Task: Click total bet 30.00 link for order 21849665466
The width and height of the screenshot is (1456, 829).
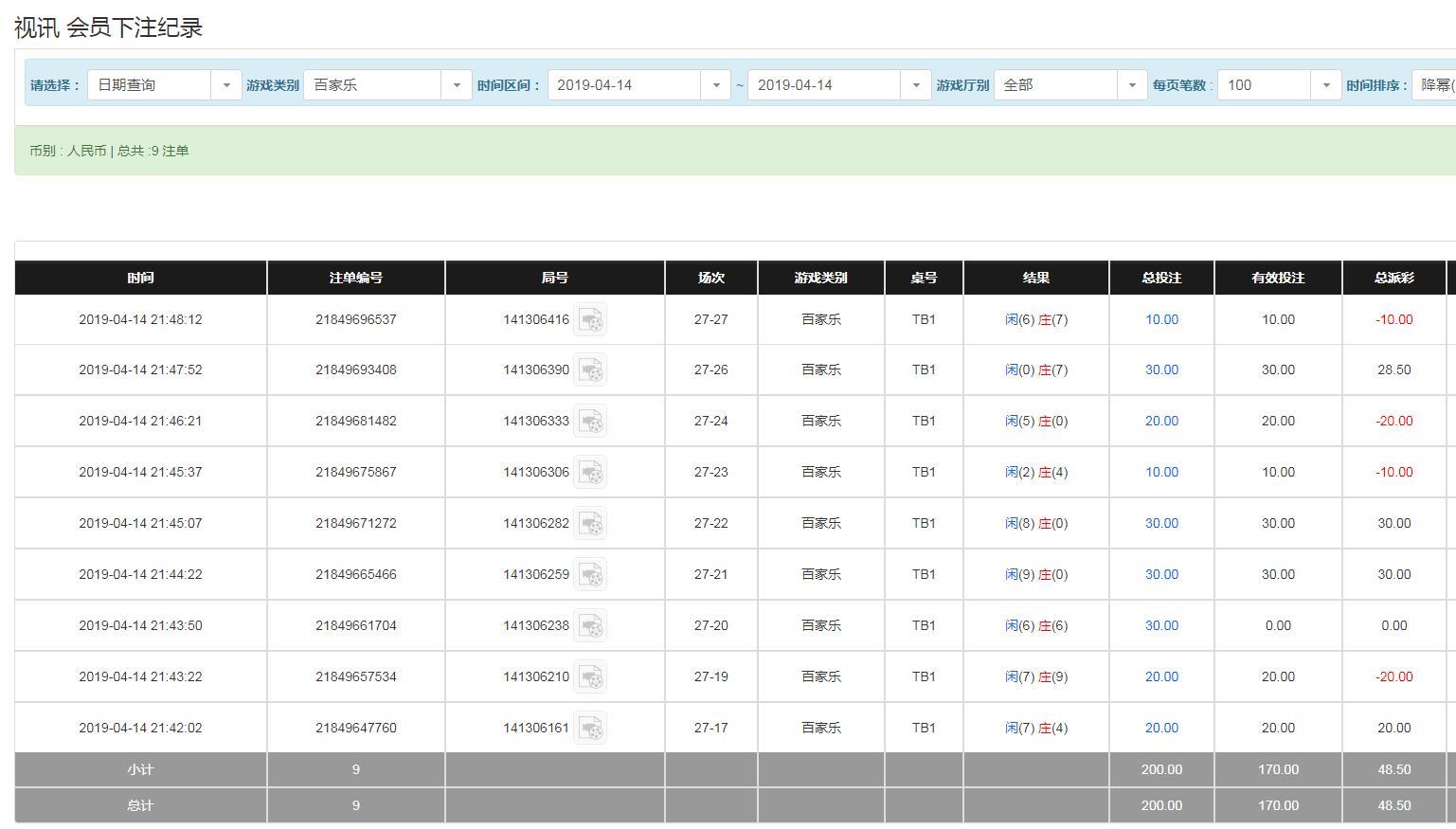Action: (x=1161, y=574)
